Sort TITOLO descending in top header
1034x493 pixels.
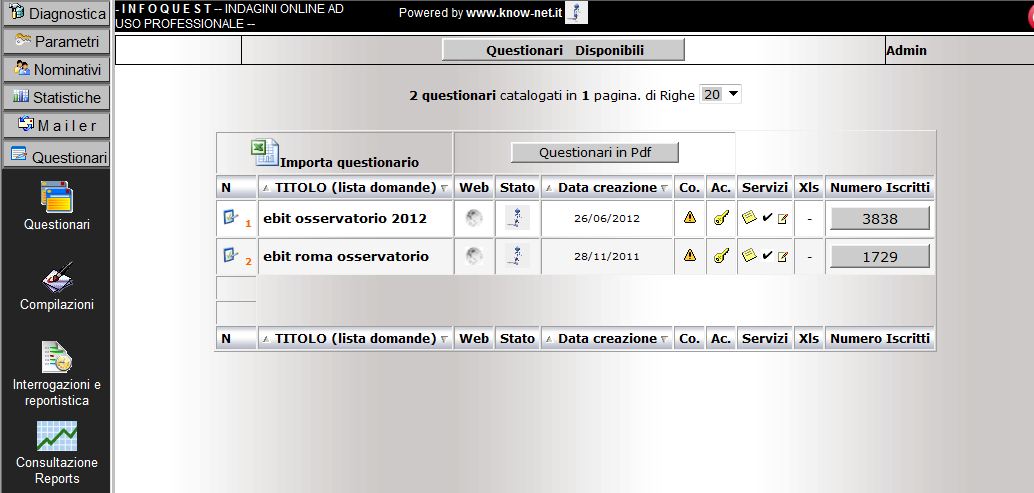[444, 188]
